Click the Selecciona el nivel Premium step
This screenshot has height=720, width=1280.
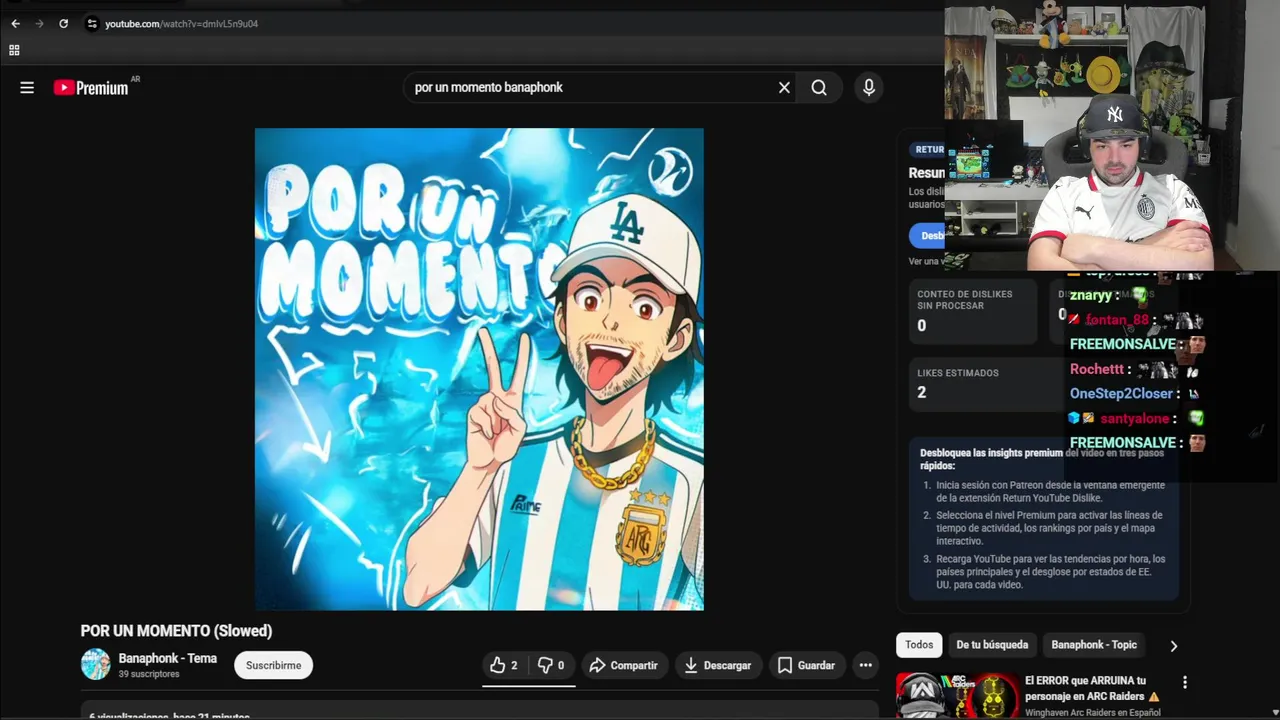click(1049, 528)
